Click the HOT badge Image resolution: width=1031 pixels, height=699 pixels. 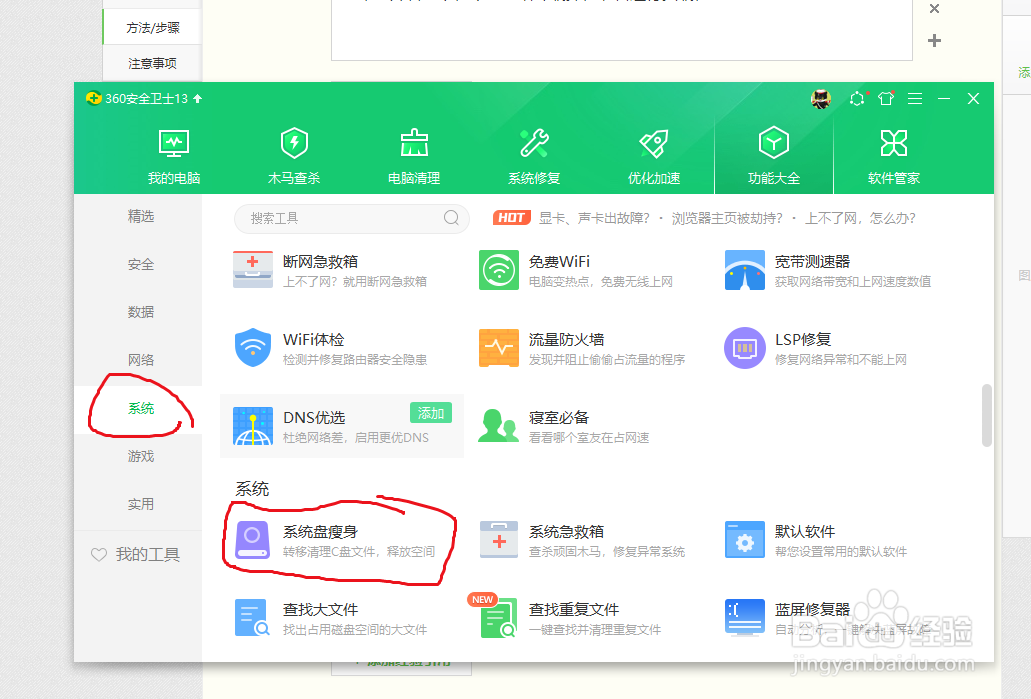pyautogui.click(x=512, y=218)
